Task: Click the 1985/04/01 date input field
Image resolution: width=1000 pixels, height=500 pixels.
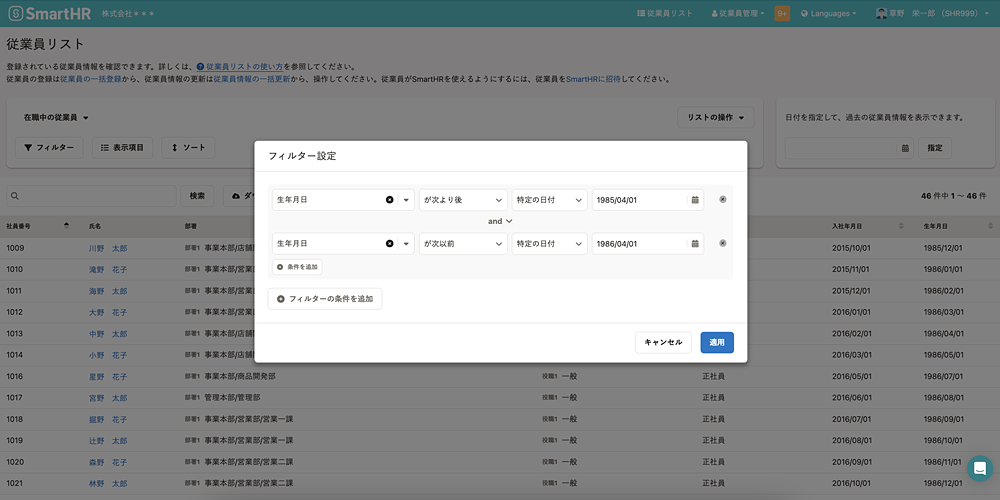Action: click(x=638, y=200)
